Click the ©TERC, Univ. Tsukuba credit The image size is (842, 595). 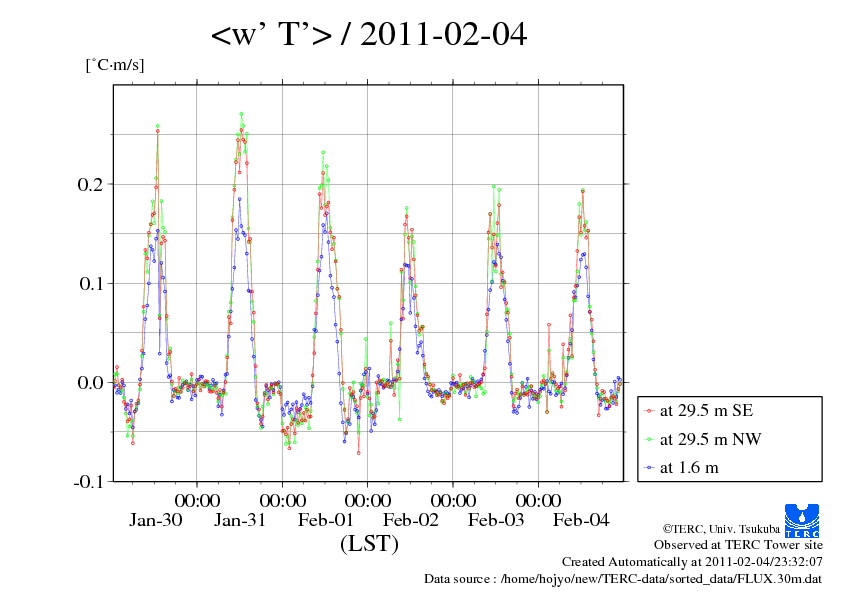pos(721,529)
